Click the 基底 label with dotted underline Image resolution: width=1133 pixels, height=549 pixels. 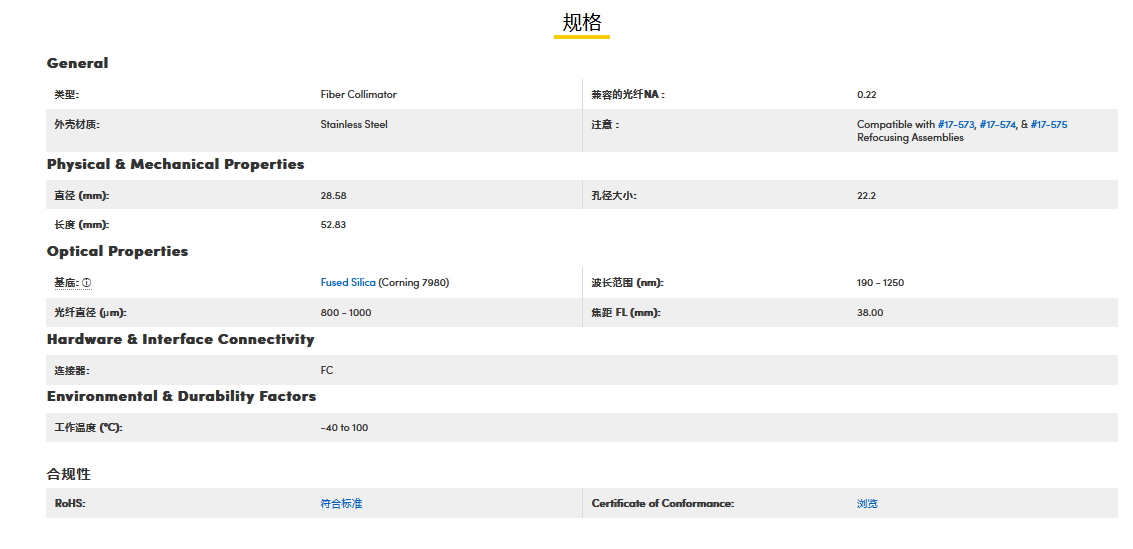[66, 283]
